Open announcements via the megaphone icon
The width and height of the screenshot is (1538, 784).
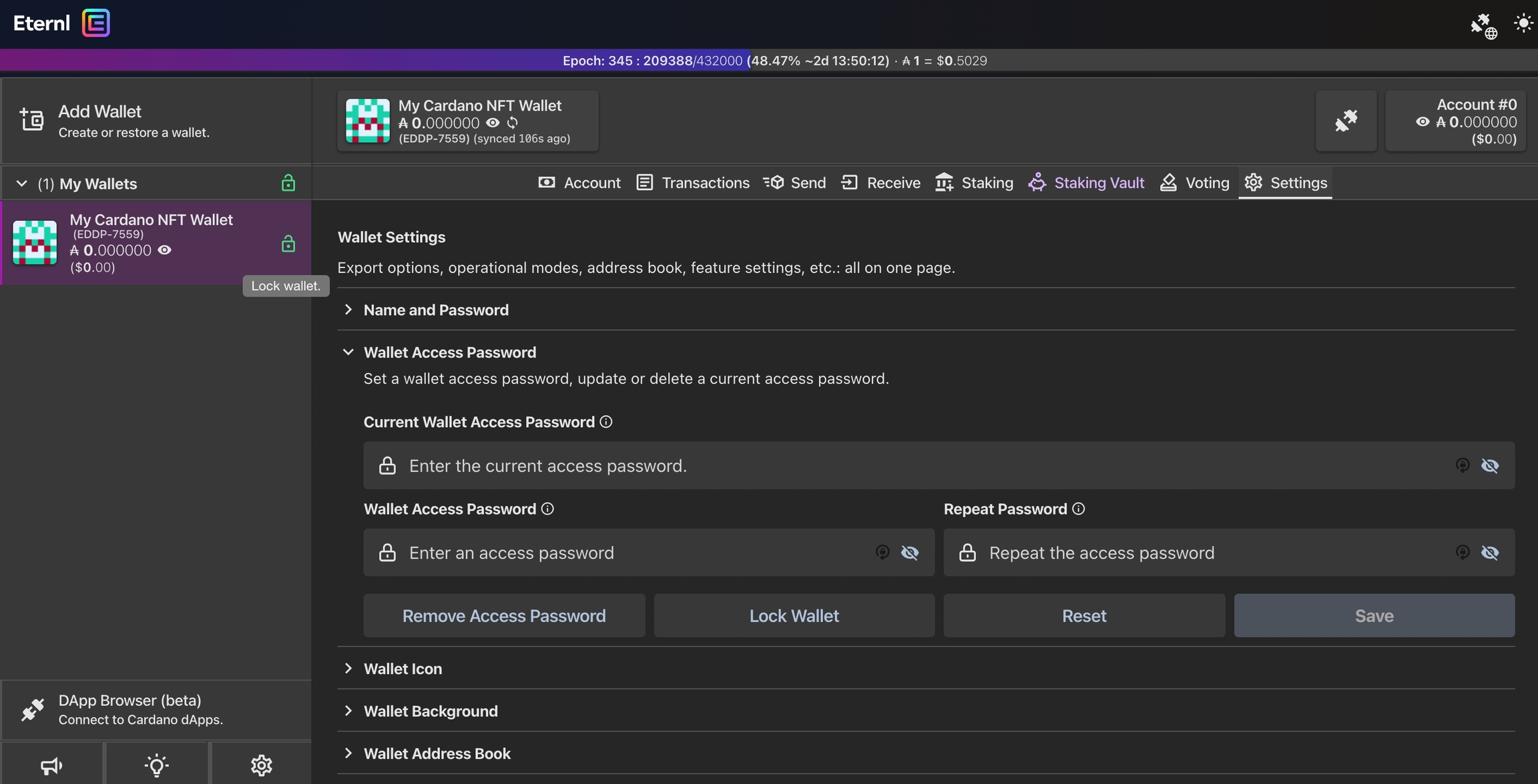coord(51,765)
